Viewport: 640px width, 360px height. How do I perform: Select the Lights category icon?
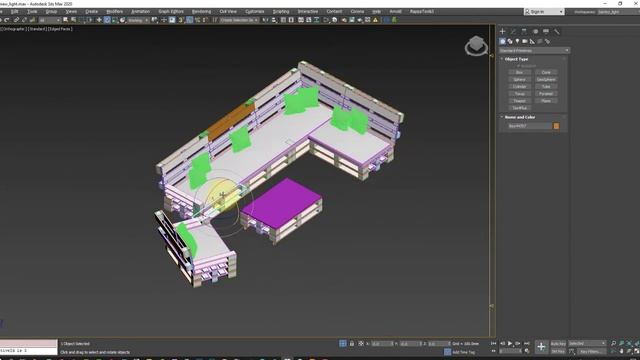click(x=517, y=41)
